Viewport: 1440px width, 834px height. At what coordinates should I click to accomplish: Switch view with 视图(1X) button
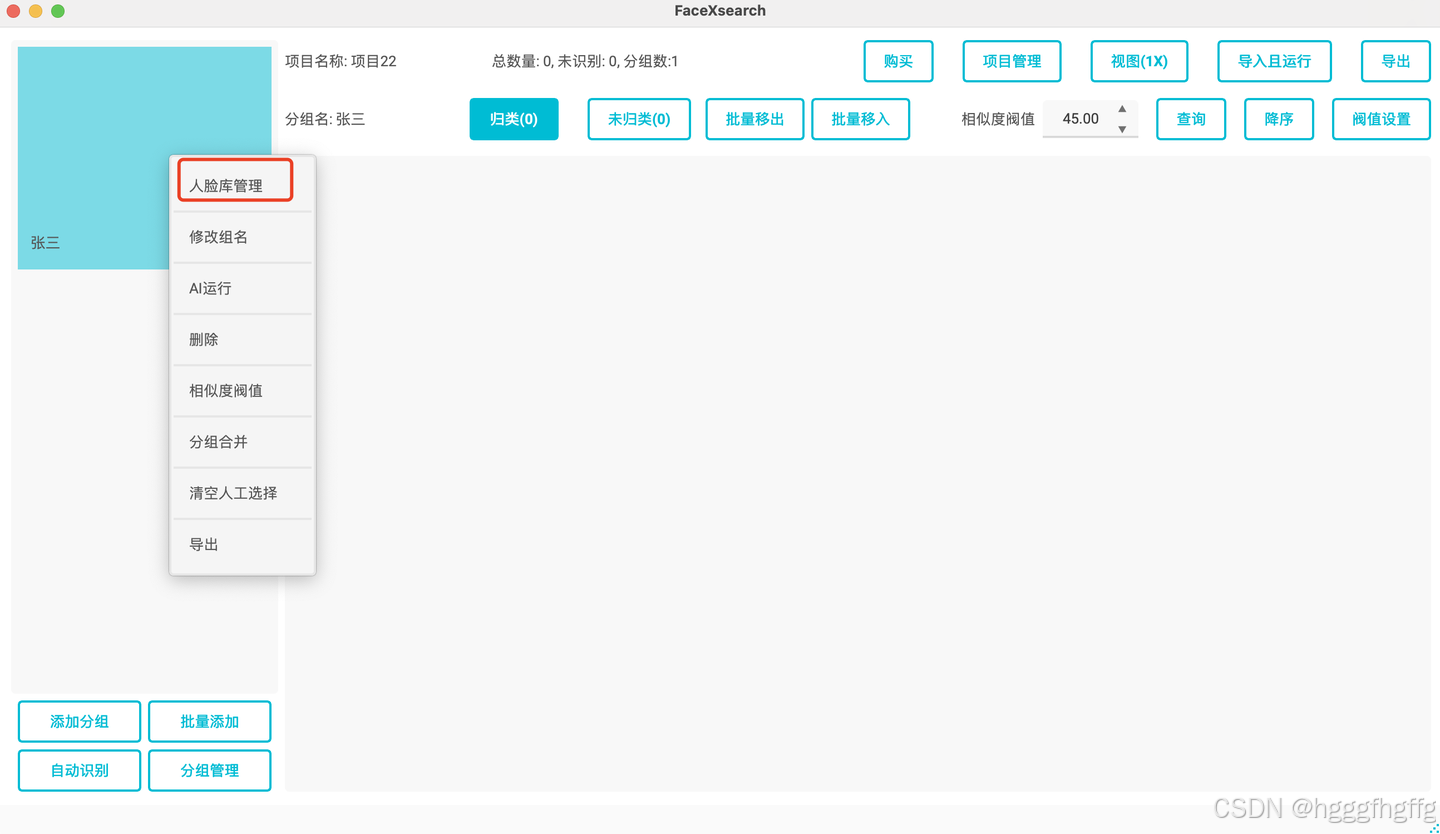(x=1139, y=61)
